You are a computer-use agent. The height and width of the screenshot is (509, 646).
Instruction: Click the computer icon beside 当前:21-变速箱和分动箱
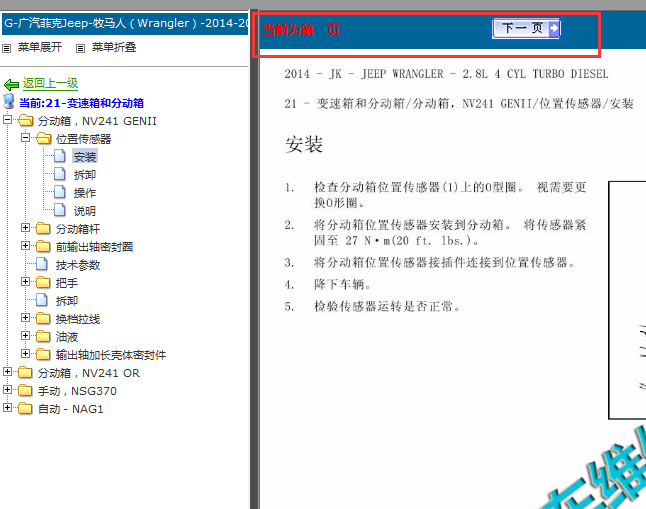click(9, 101)
